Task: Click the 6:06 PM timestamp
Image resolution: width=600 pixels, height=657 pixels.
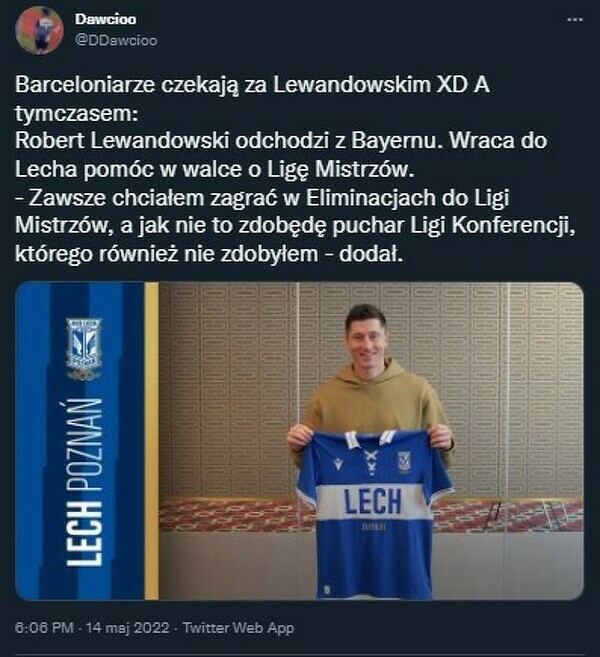Action: (x=44, y=628)
